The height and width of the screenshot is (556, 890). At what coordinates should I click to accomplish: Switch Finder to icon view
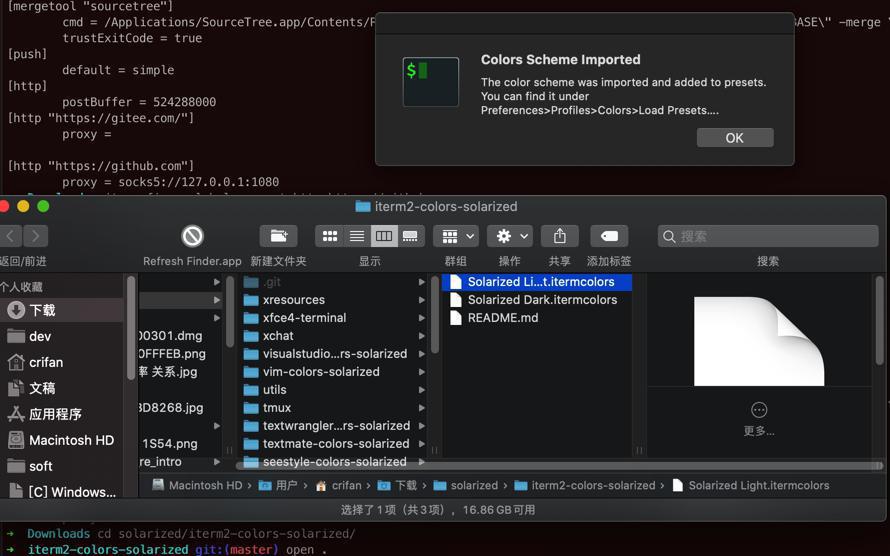point(330,236)
